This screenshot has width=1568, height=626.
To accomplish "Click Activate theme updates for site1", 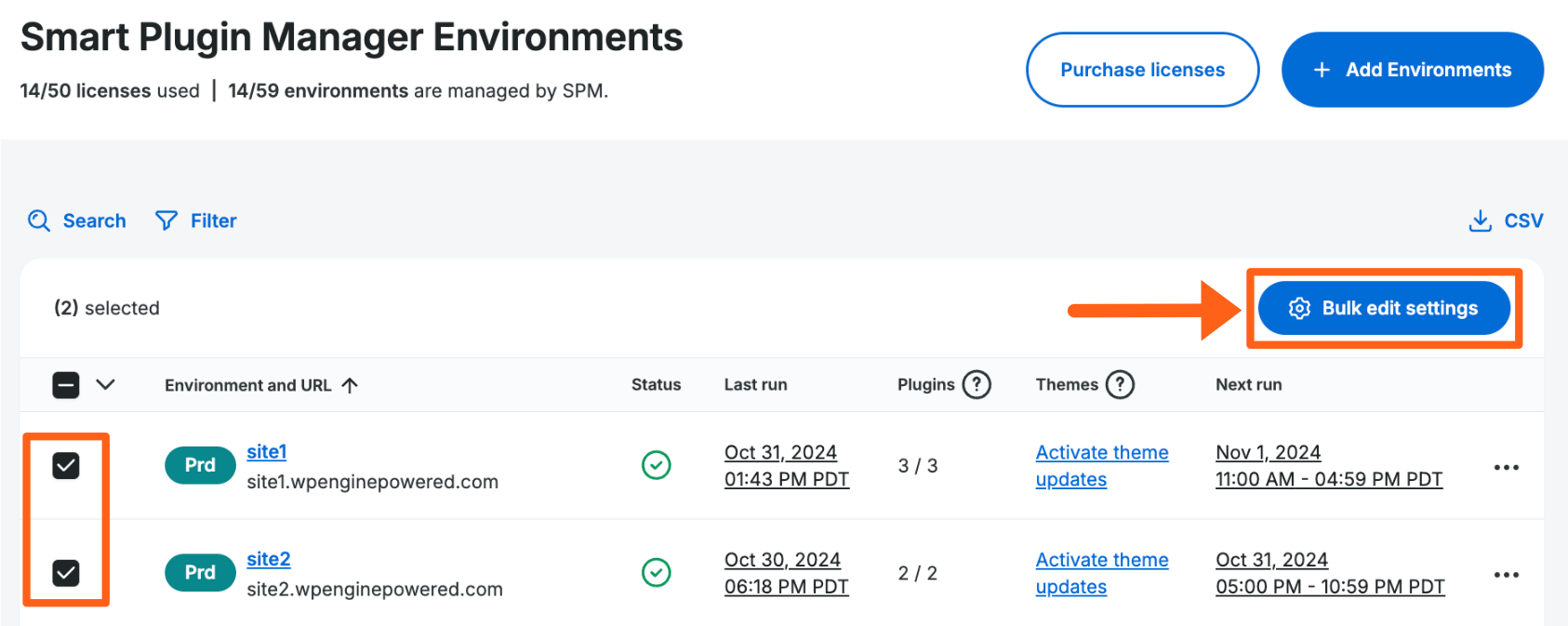I will point(1102,466).
